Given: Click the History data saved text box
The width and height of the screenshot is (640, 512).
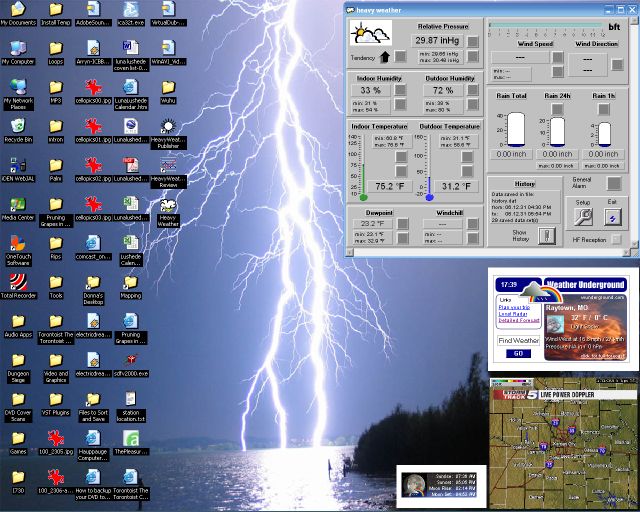Looking at the screenshot, I should point(524,207).
